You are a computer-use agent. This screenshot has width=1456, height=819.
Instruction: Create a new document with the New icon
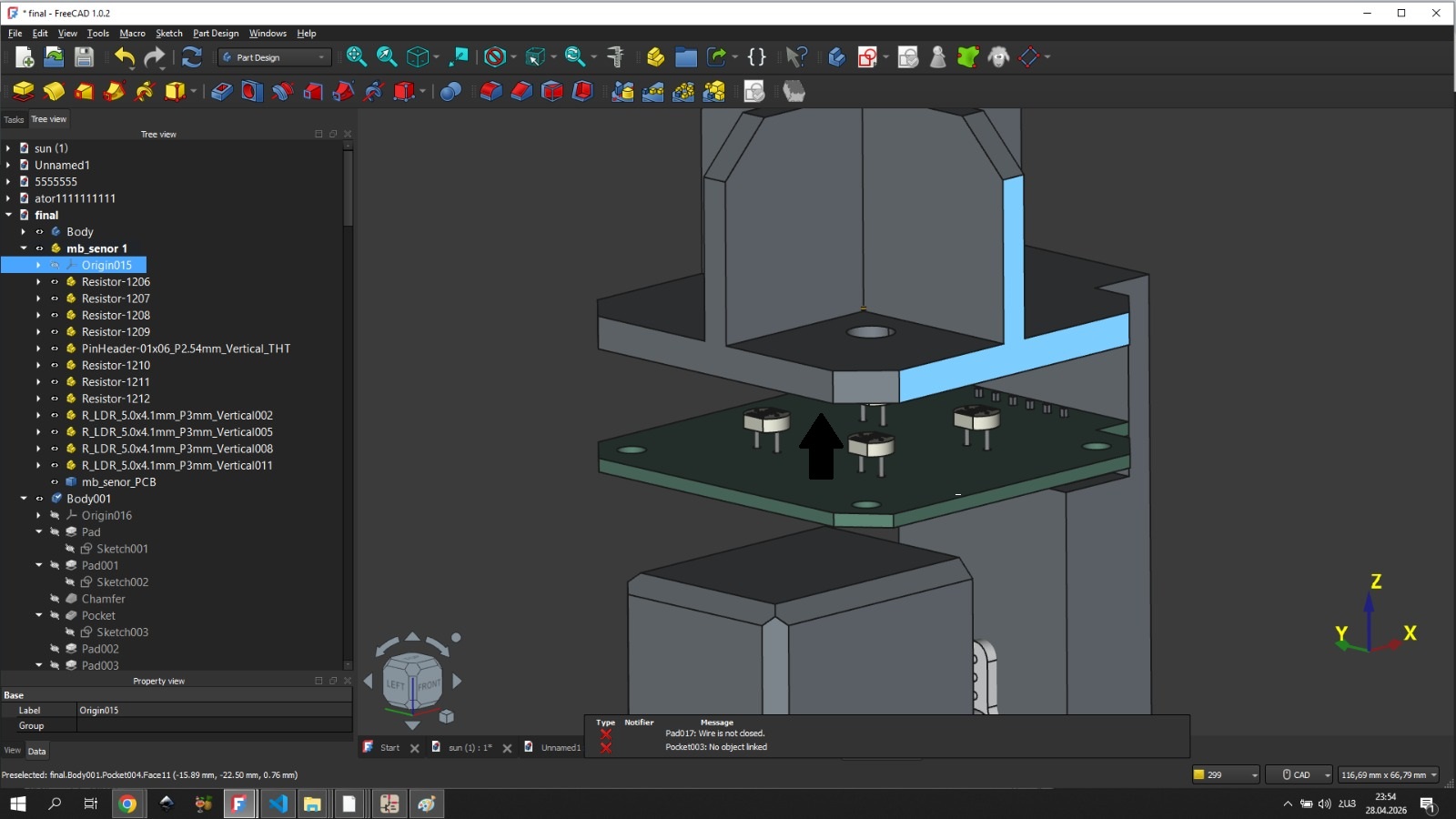tap(25, 57)
